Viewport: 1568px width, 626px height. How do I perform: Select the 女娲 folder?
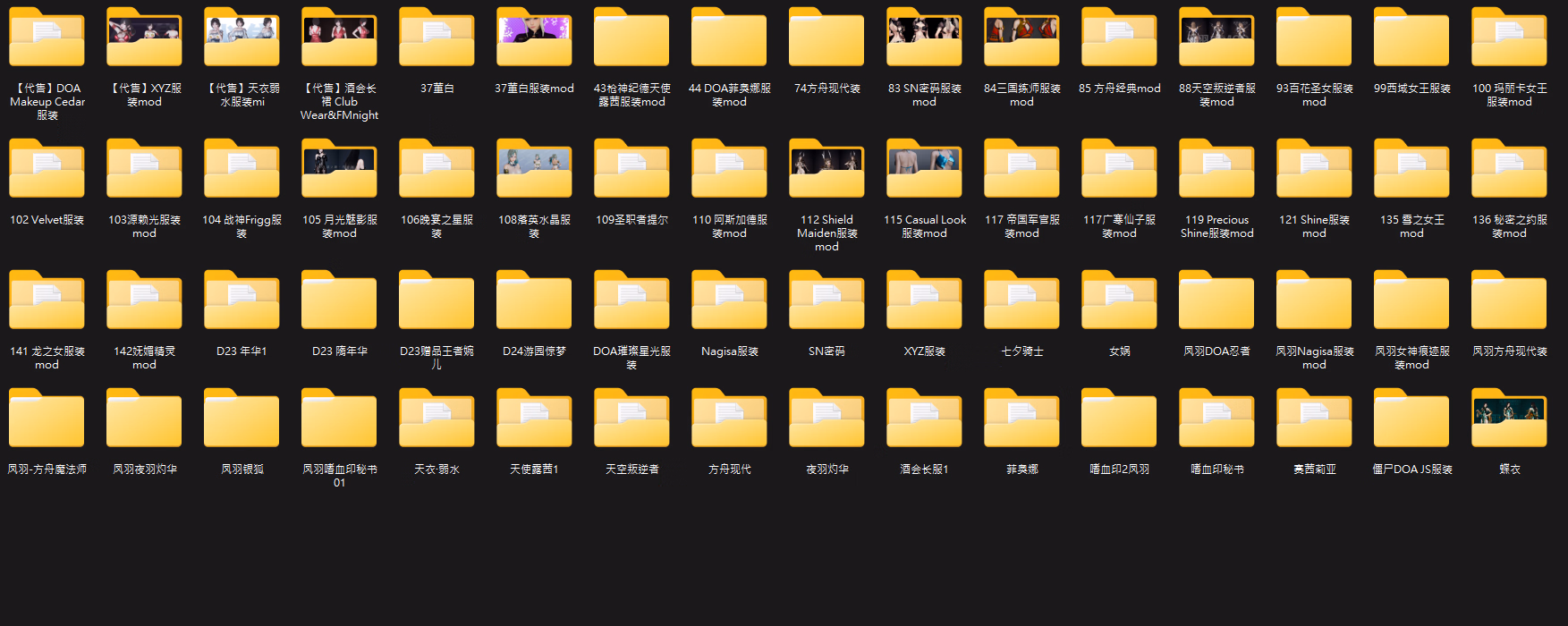[x=1119, y=300]
